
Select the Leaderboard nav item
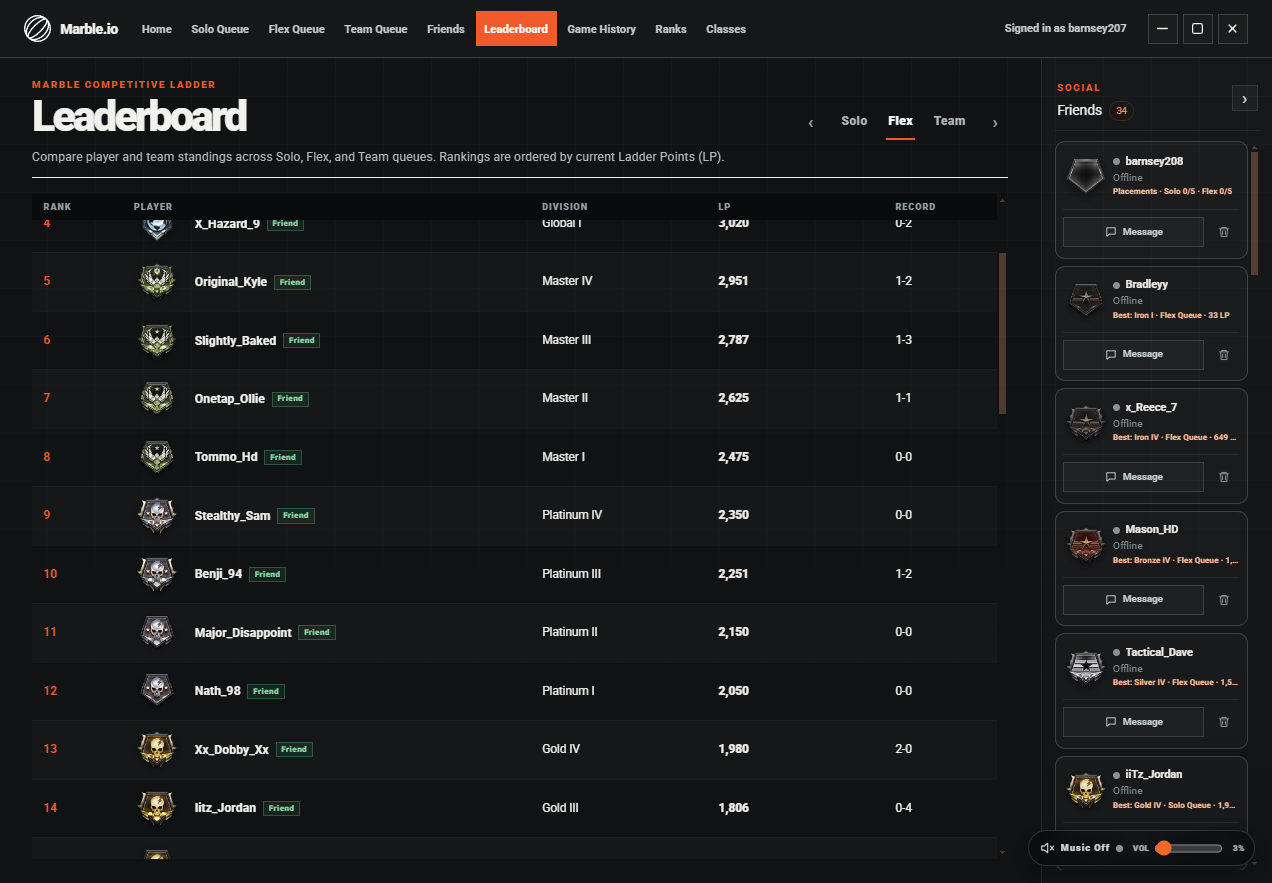[516, 29]
